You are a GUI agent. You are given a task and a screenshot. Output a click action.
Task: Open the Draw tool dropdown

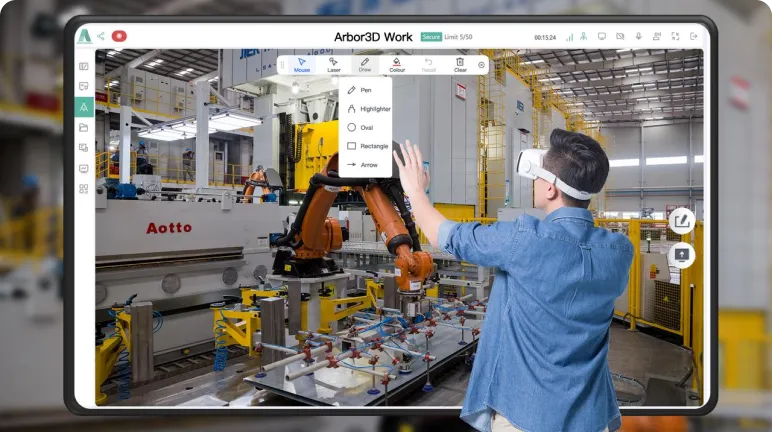365,65
